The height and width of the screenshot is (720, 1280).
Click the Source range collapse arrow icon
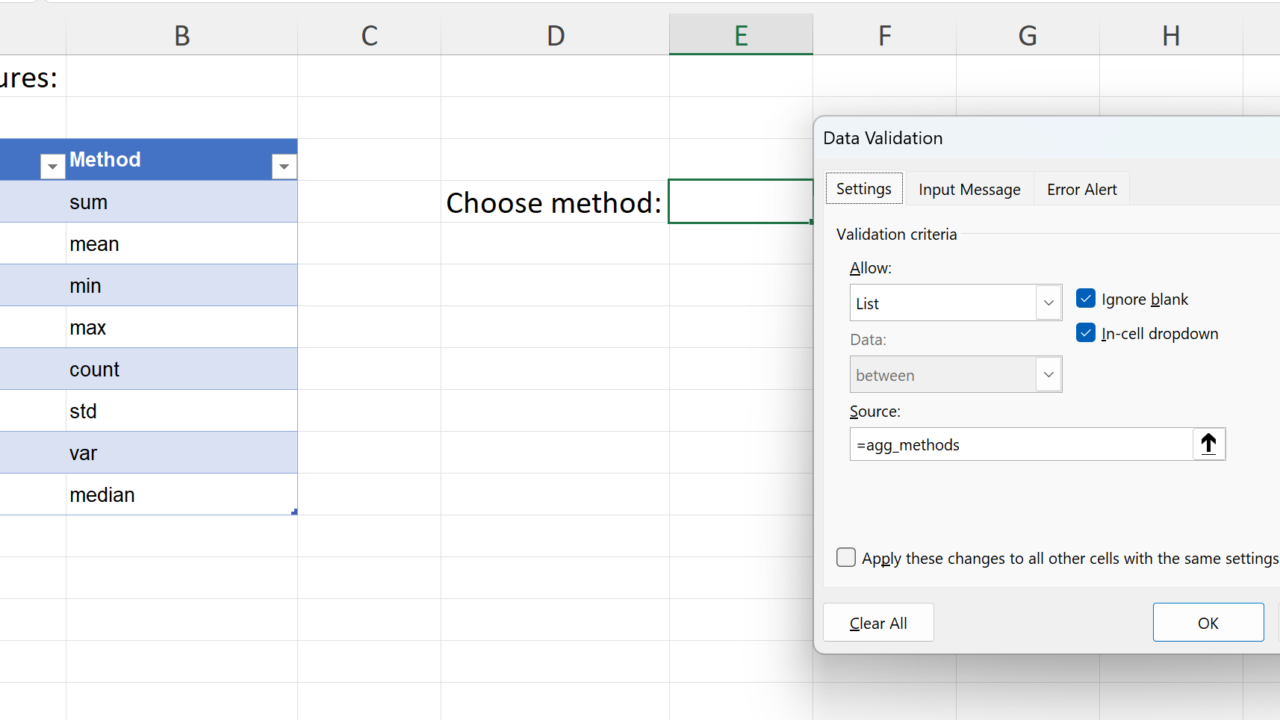tap(1208, 444)
